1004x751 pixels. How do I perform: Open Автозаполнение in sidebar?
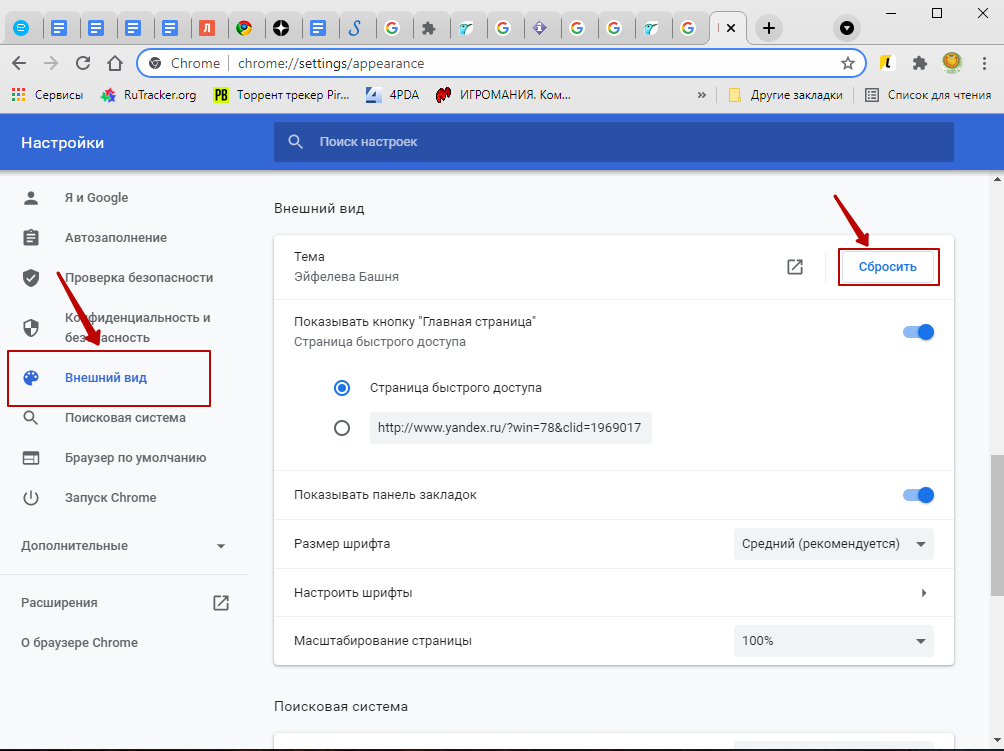click(x=115, y=238)
